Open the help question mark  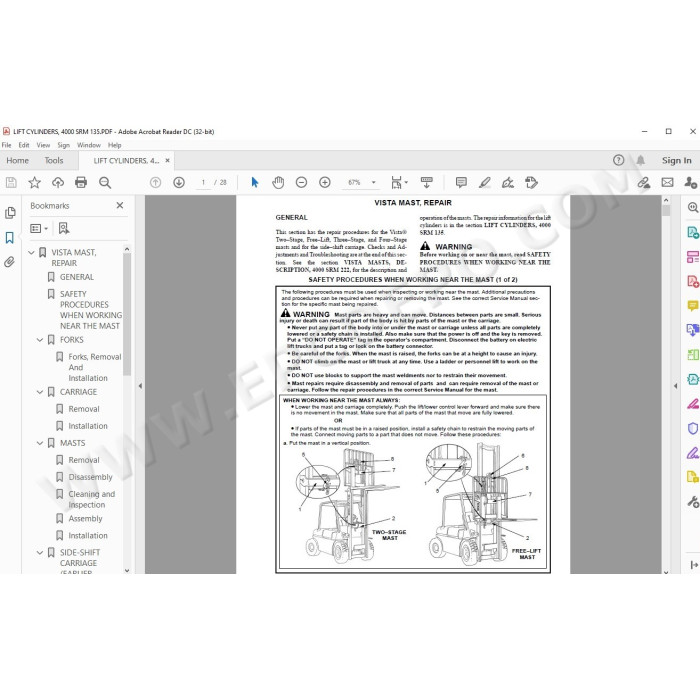[x=618, y=160]
